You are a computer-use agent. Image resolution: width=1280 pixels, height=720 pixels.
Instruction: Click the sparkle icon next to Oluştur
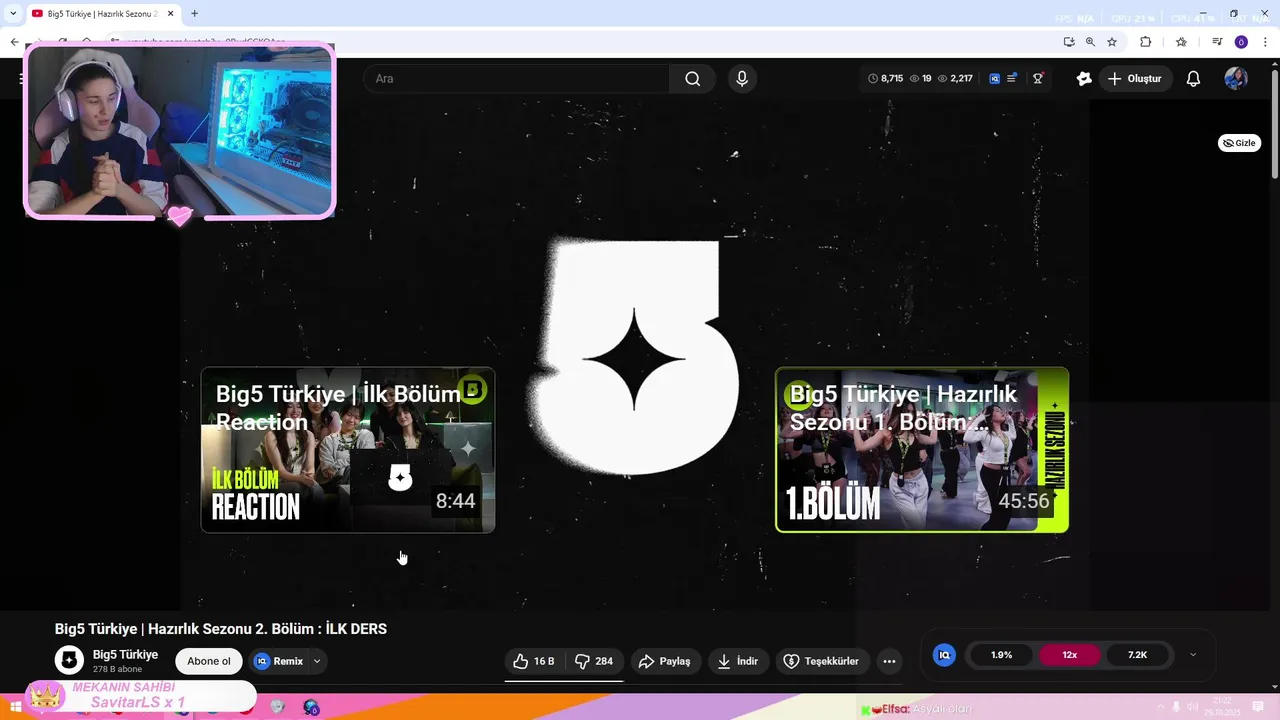[1084, 78]
